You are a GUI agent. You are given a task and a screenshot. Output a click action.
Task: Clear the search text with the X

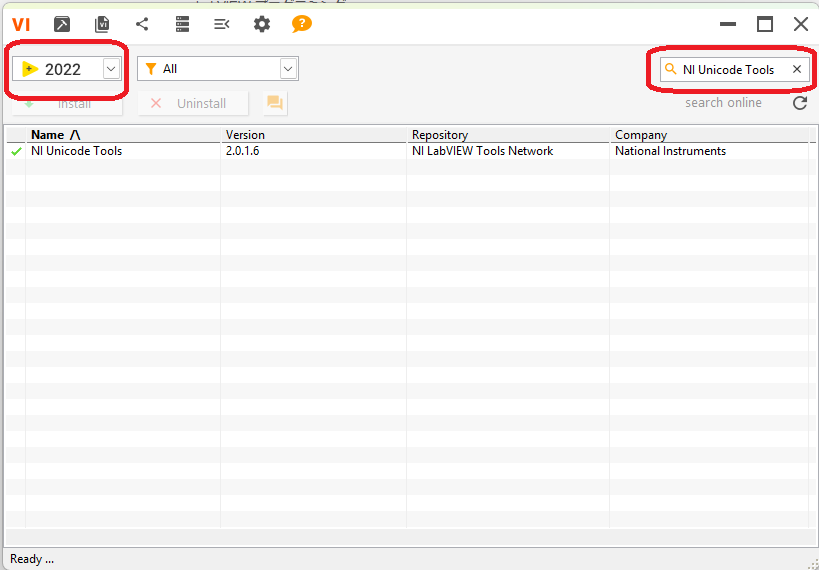pos(797,69)
